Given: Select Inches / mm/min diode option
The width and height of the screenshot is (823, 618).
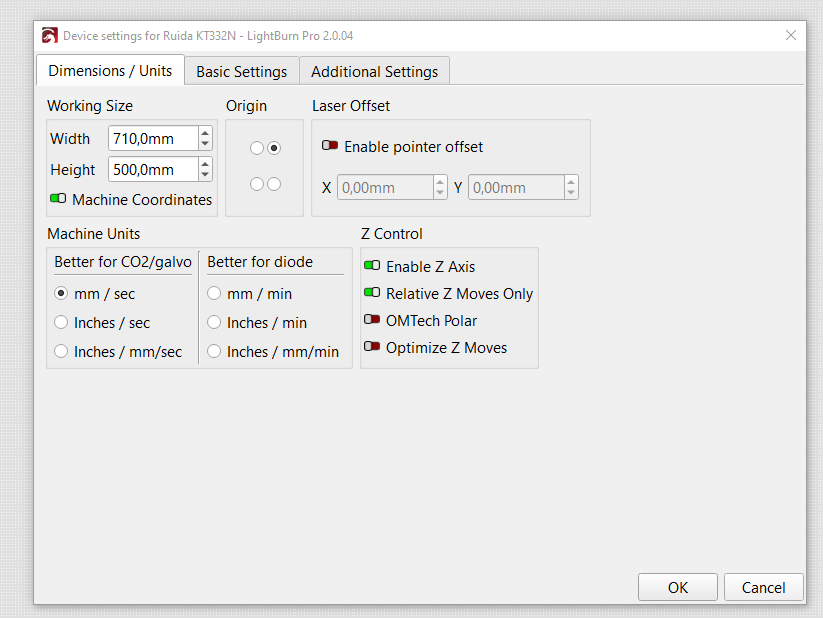Looking at the screenshot, I should coord(214,351).
